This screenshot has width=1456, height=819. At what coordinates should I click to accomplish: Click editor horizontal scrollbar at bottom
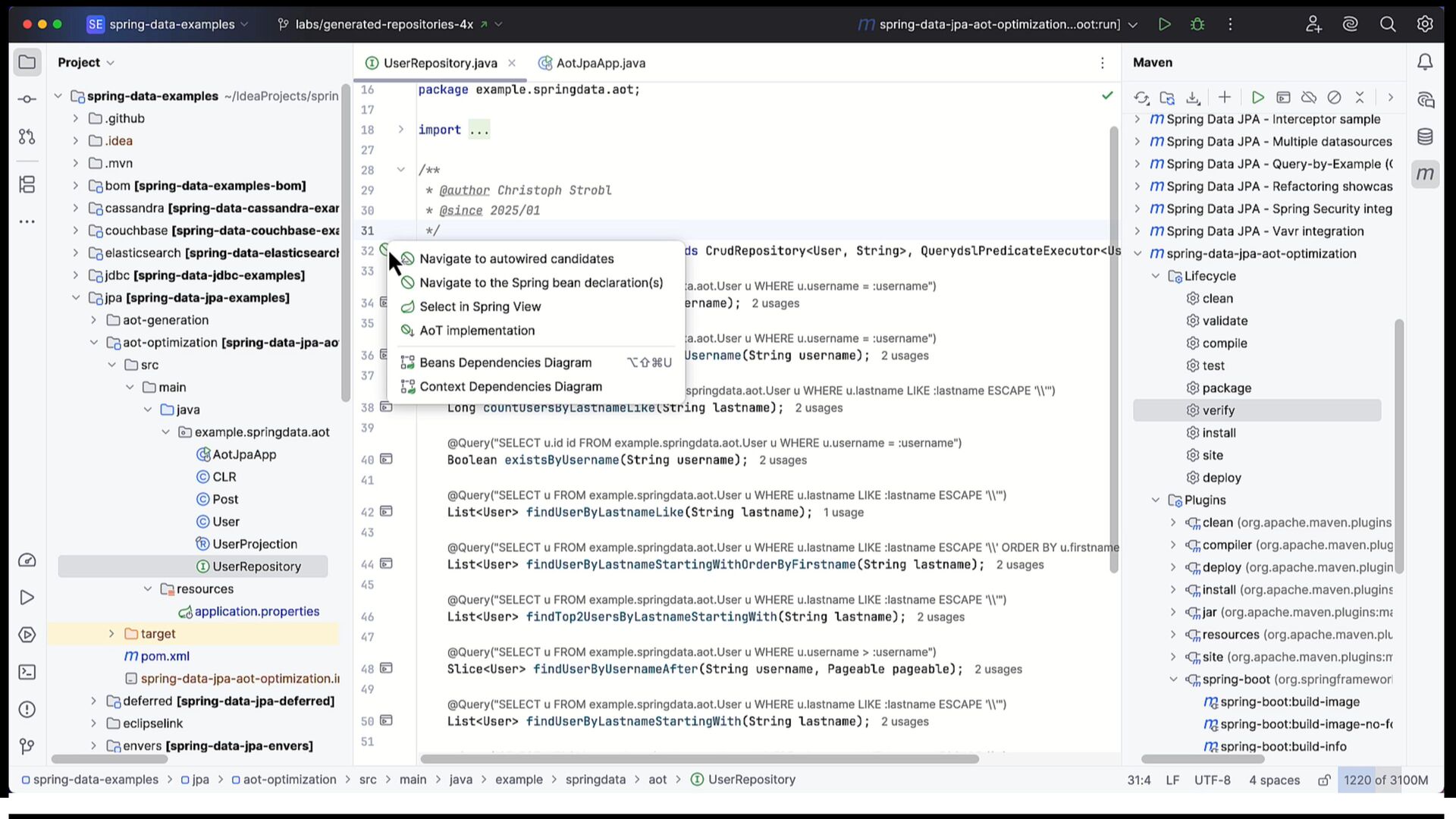[x=699, y=758]
